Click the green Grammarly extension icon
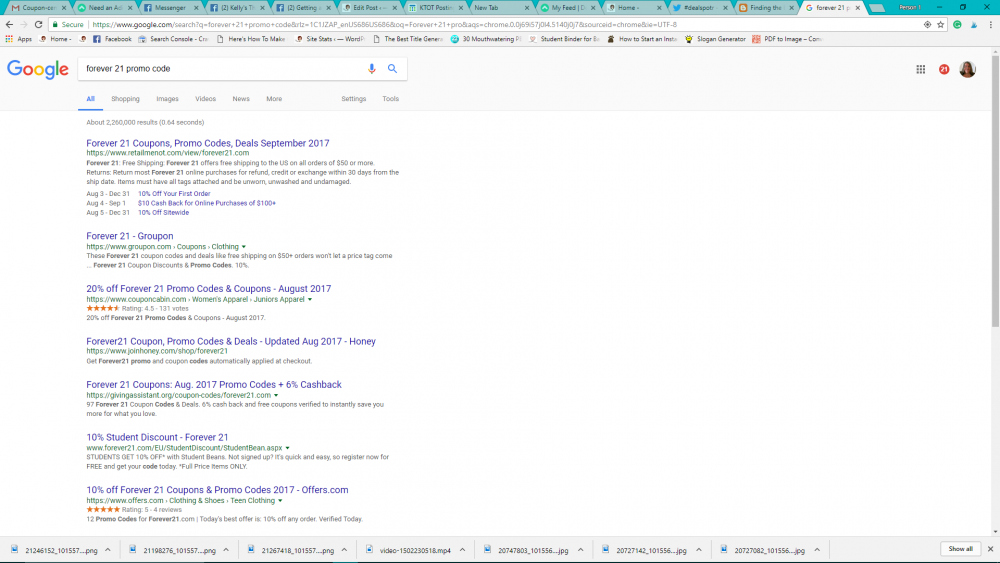1000x563 pixels. point(957,24)
